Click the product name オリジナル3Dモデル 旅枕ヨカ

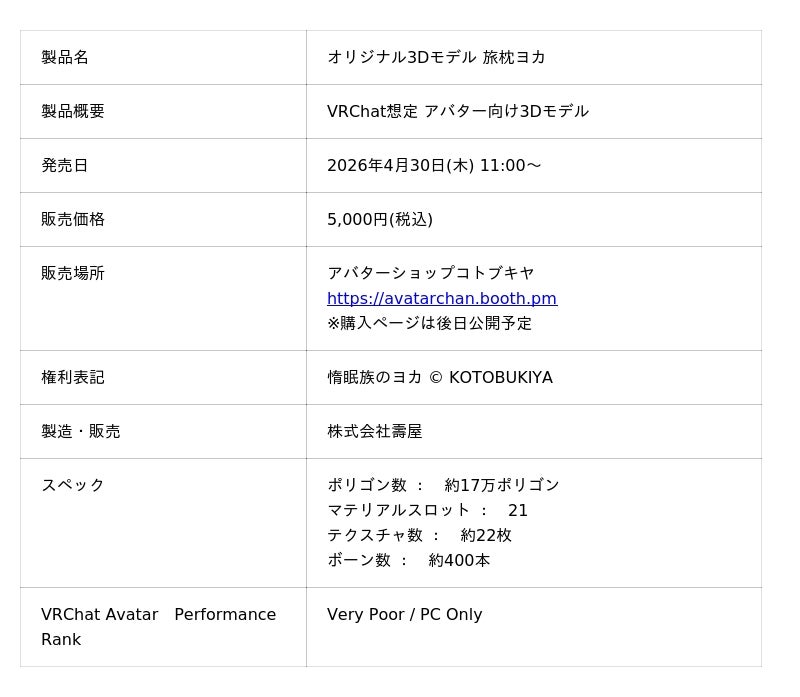pos(436,57)
